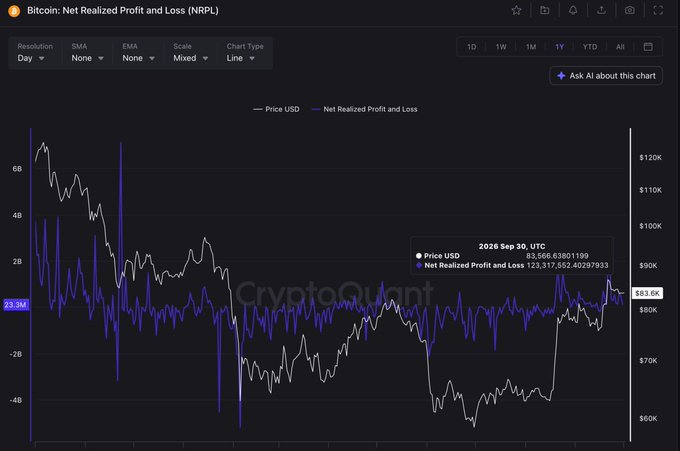
Task: Click the tooltip Net Realized Profit and Loss value
Action: pyautogui.click(x=567, y=265)
